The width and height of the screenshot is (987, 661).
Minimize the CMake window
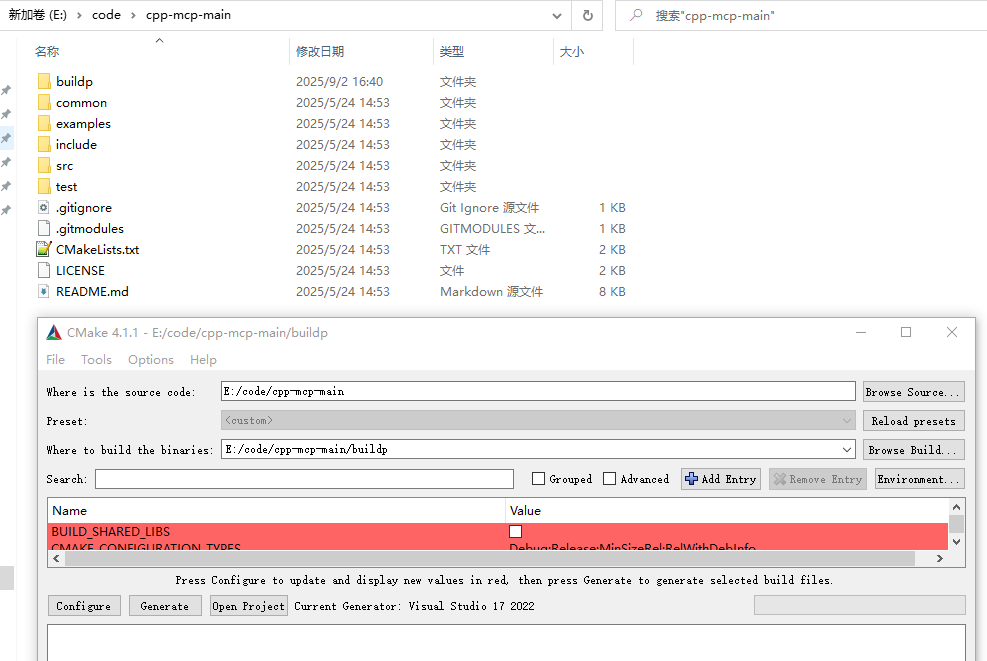(860, 332)
